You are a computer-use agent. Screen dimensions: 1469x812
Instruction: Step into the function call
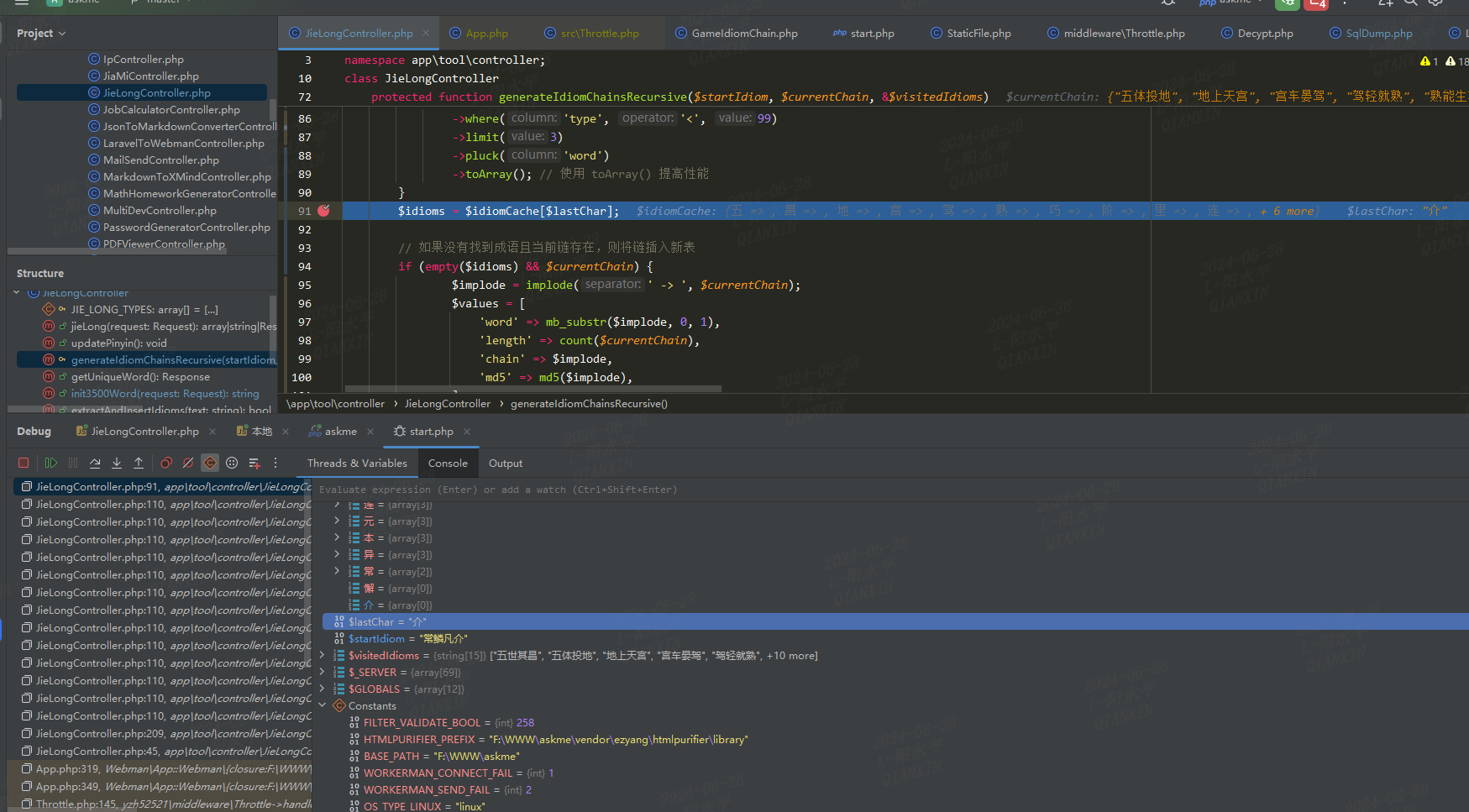(x=117, y=463)
